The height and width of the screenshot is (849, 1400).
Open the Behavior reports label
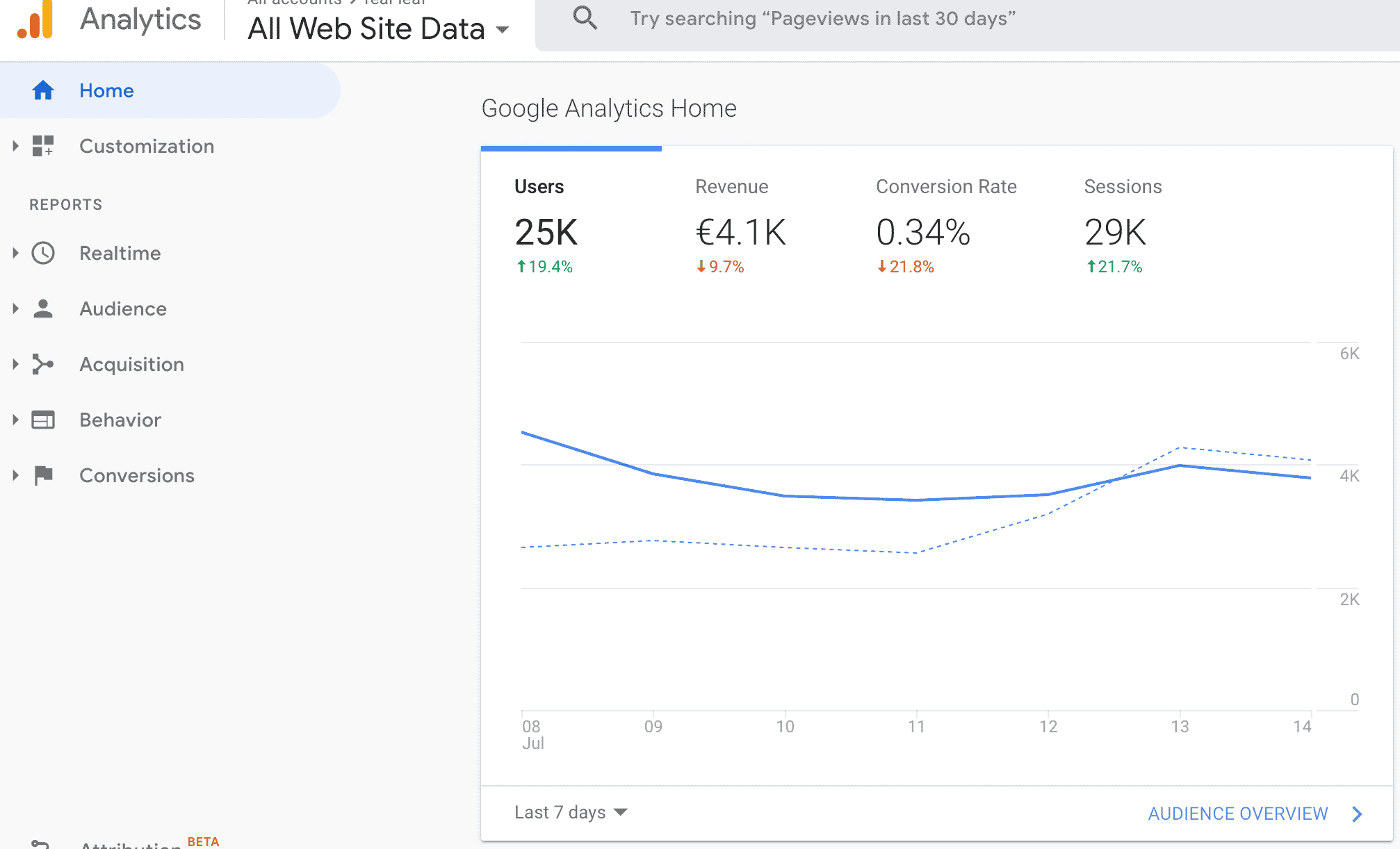120,420
